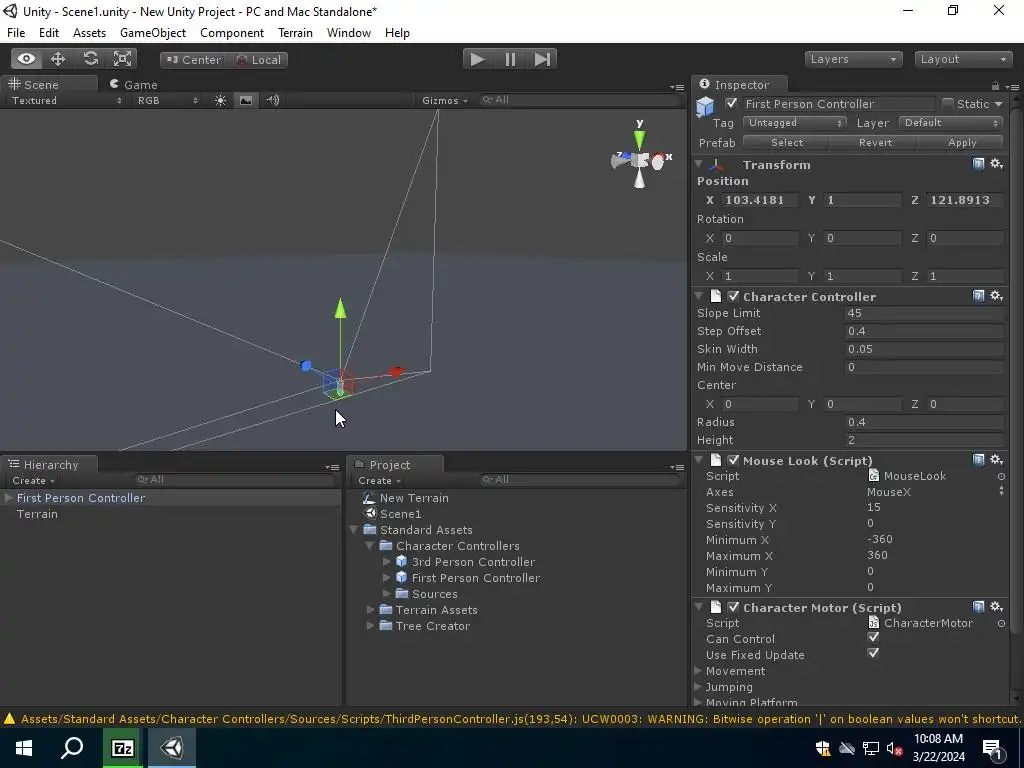1024x768 pixels.
Task: Open the Assets menu
Action: click(89, 33)
